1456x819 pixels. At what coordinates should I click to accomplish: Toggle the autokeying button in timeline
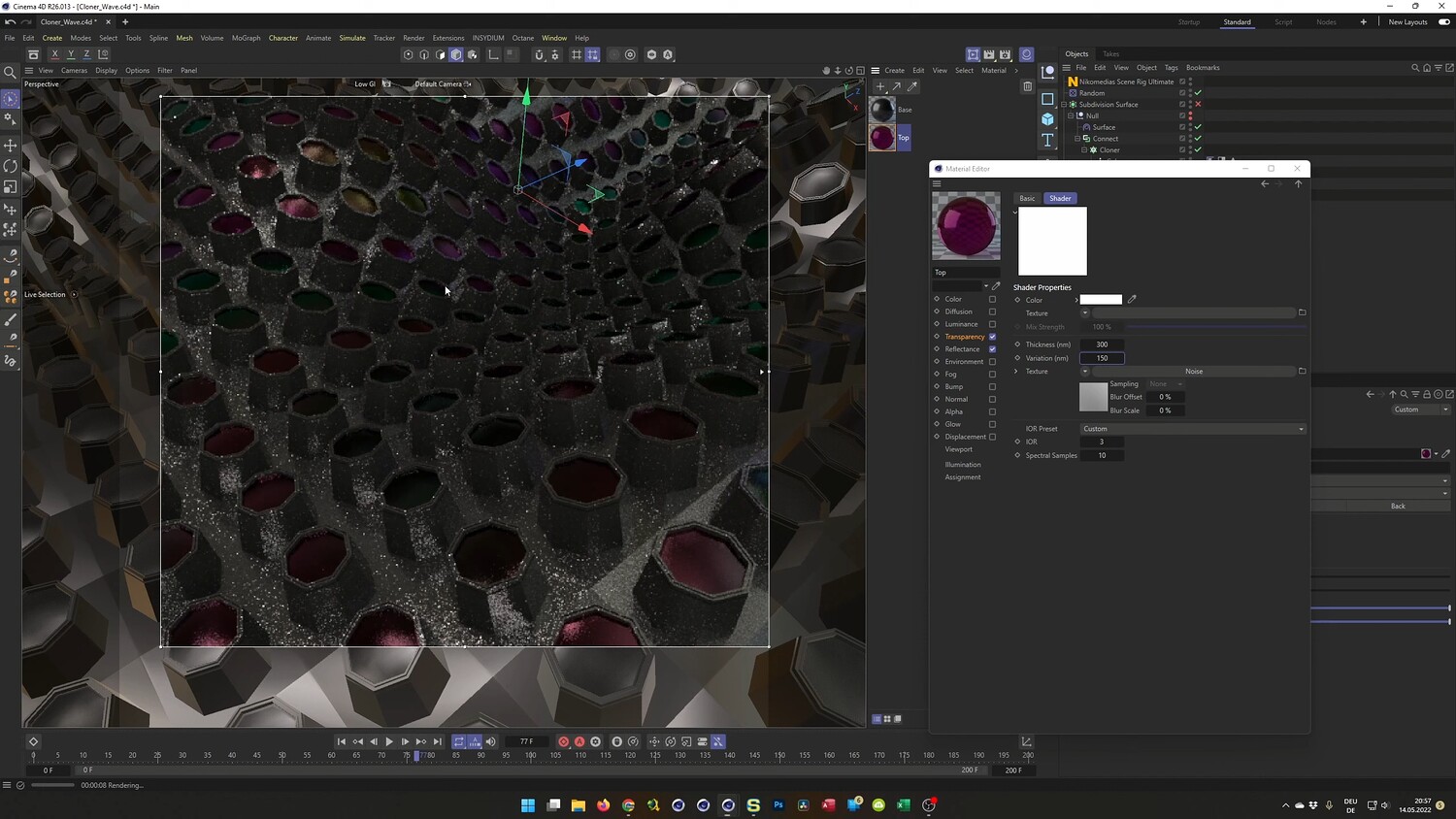pyautogui.click(x=579, y=741)
